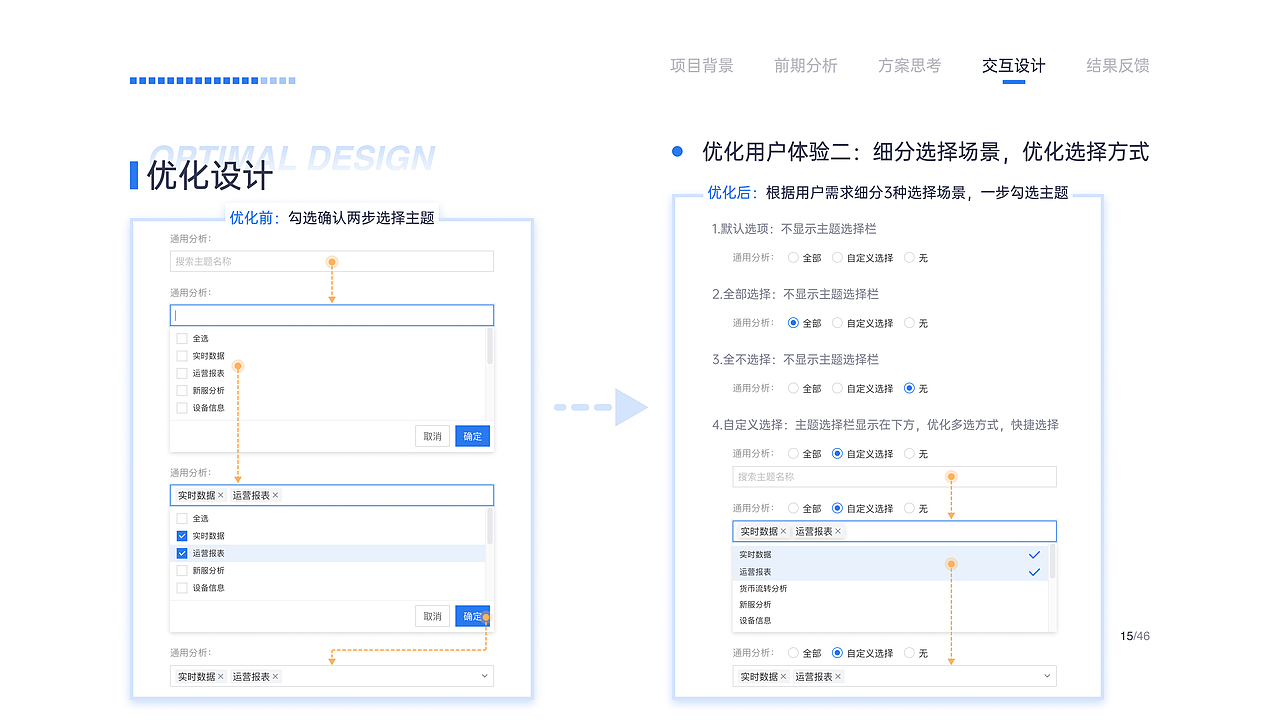Remove 运营报表 tag in 优化后 focused tag input
The image size is (1280, 720).
click(838, 532)
